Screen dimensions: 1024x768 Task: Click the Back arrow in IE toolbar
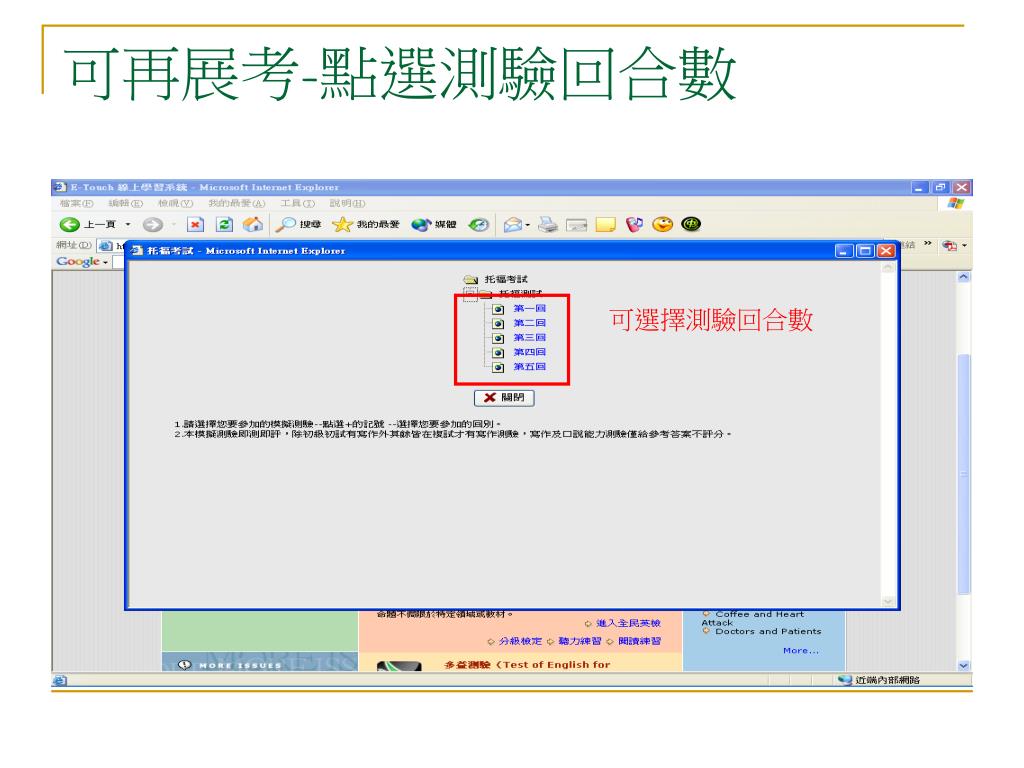point(69,225)
